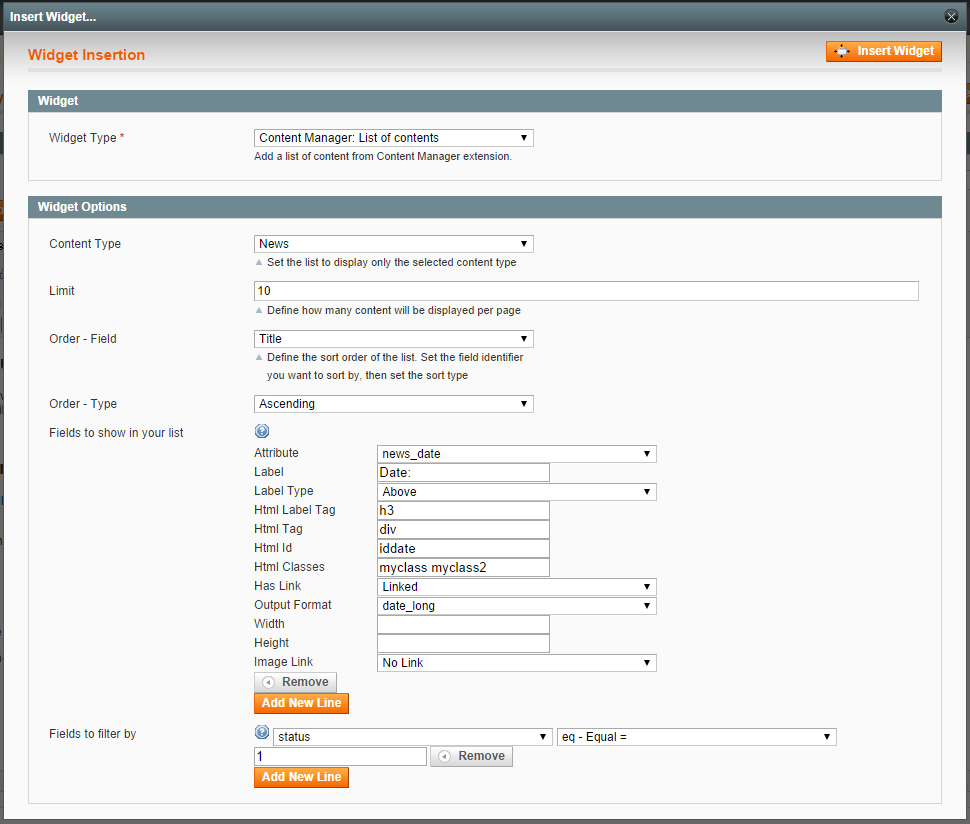Add New Line under Fields to filter

pos(301,778)
